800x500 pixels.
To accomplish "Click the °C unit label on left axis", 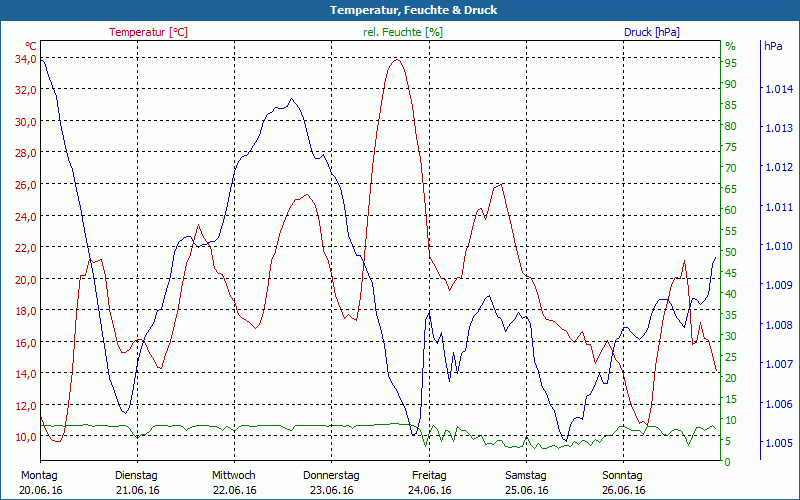I will (x=30, y=46).
